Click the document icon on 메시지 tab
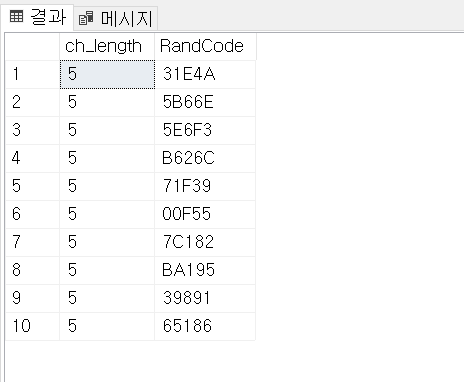Screen dimensions: 464x382 (x=86, y=18)
